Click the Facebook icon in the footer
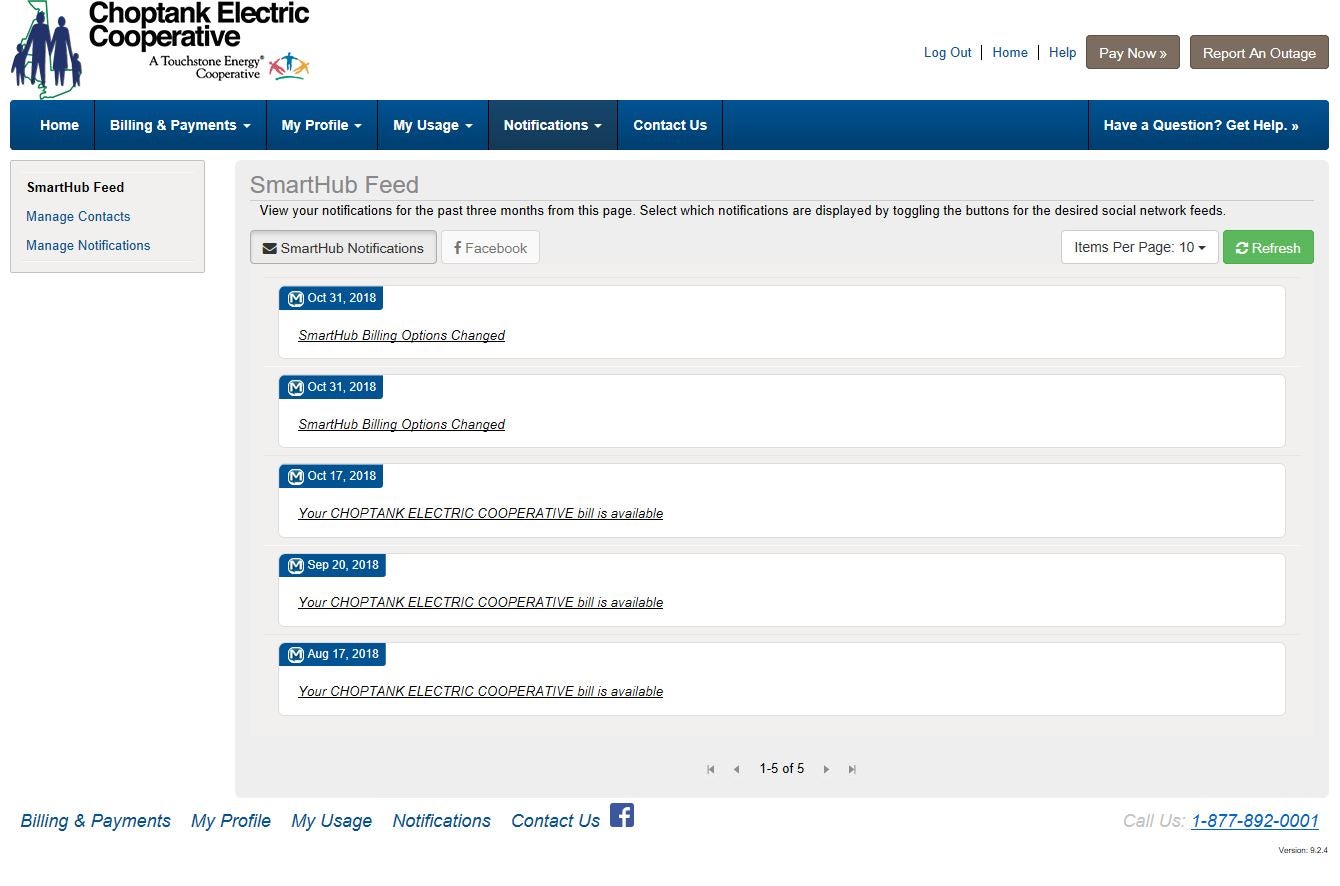1340x886 pixels. tap(622, 816)
